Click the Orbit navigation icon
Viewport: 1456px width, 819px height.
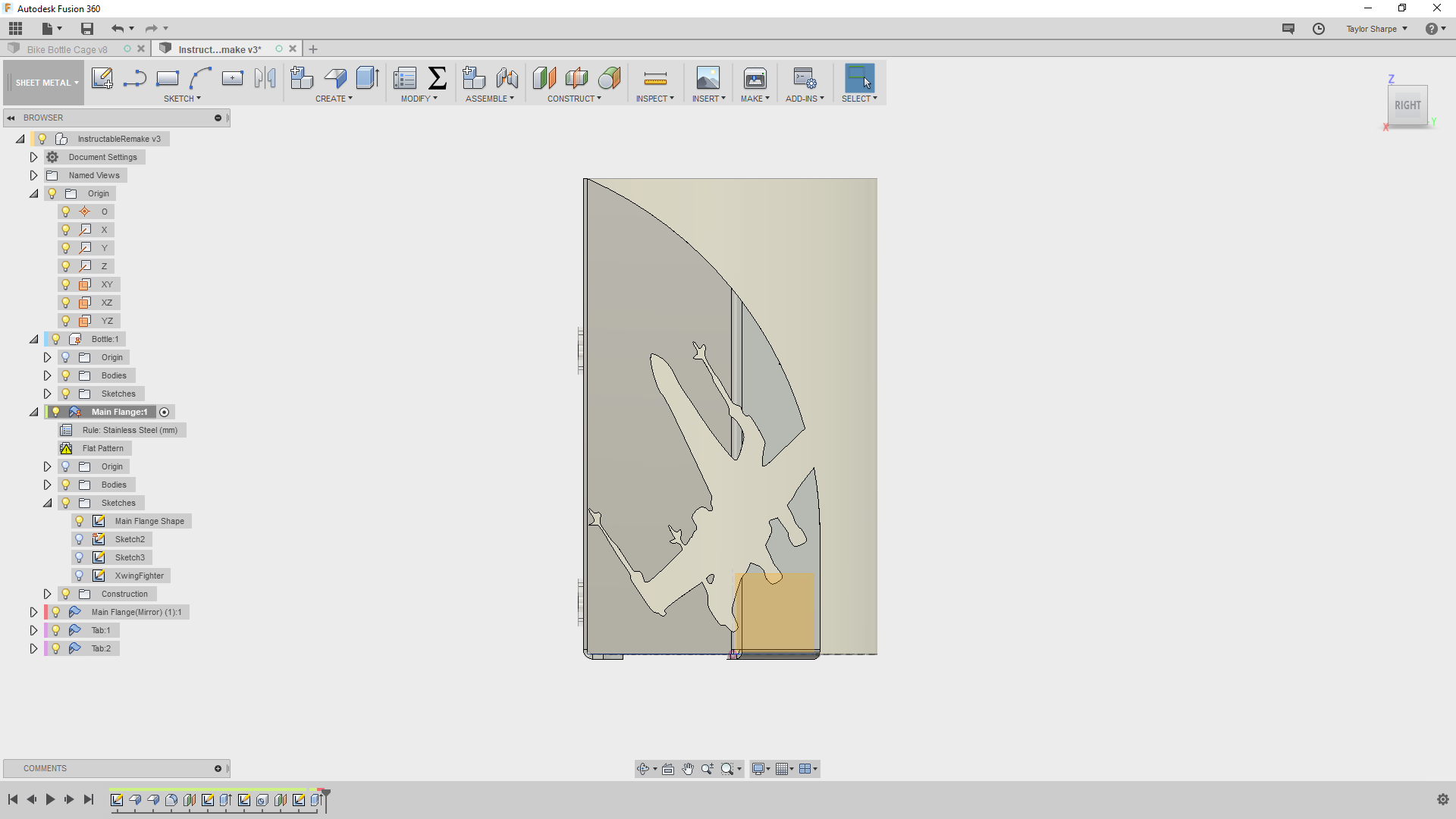coord(644,769)
